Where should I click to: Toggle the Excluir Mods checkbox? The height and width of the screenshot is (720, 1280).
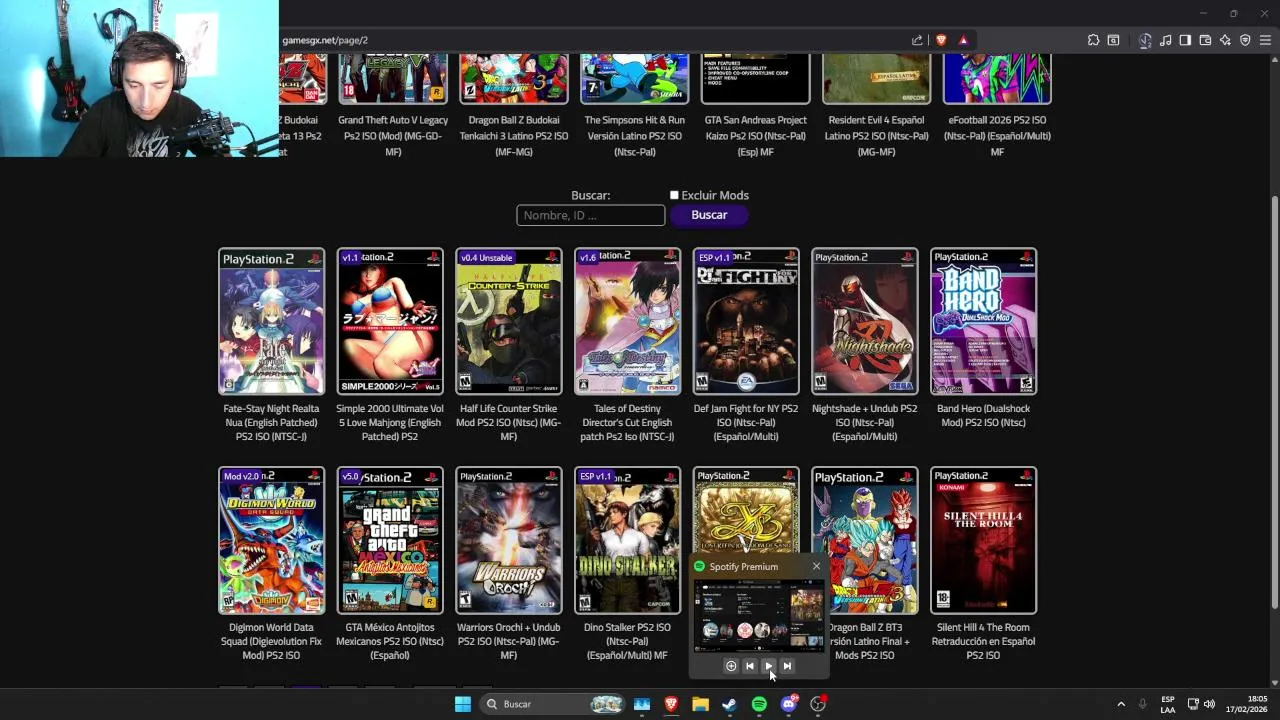click(674, 195)
